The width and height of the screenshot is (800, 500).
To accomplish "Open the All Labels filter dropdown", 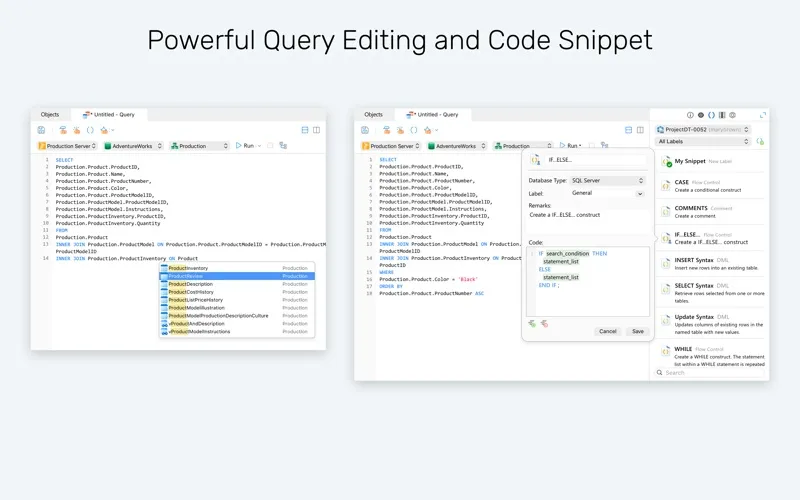I will (x=703, y=141).
